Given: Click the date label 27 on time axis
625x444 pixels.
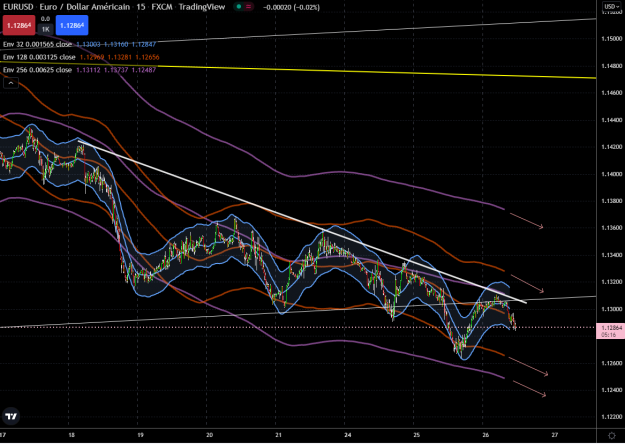Looking at the screenshot, I should pyautogui.click(x=554, y=435).
